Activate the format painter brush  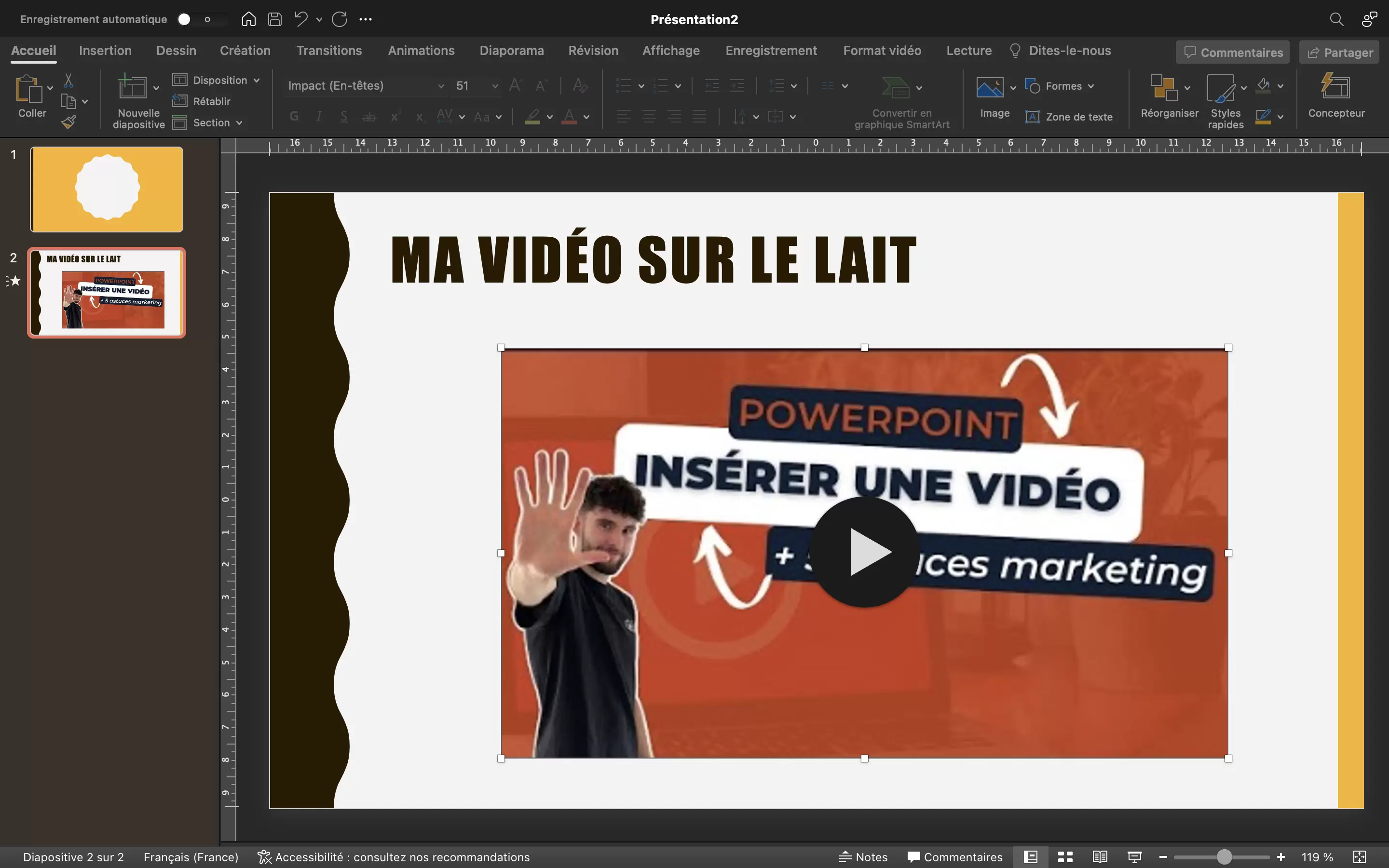point(69,122)
